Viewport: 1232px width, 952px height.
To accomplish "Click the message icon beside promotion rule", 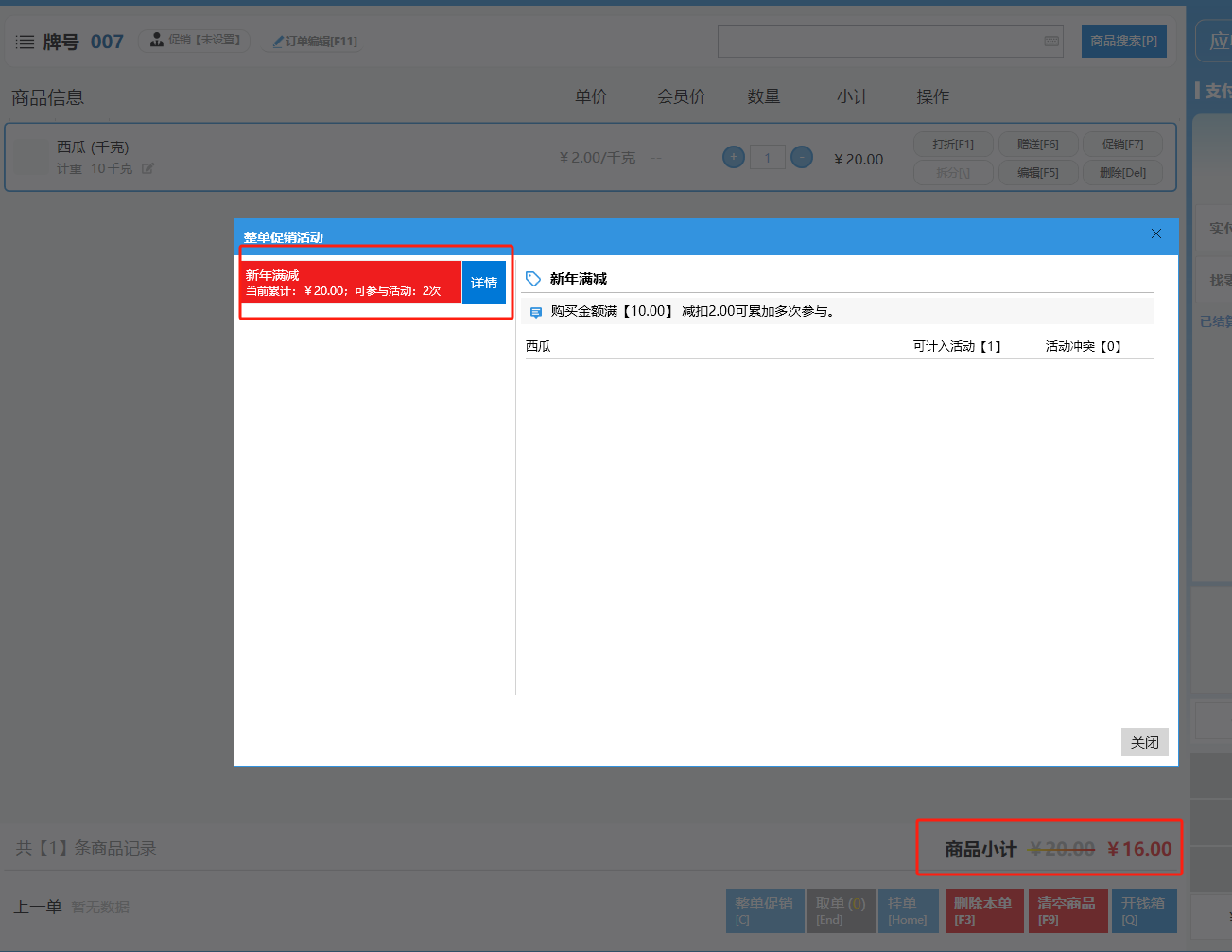I will 536,312.
